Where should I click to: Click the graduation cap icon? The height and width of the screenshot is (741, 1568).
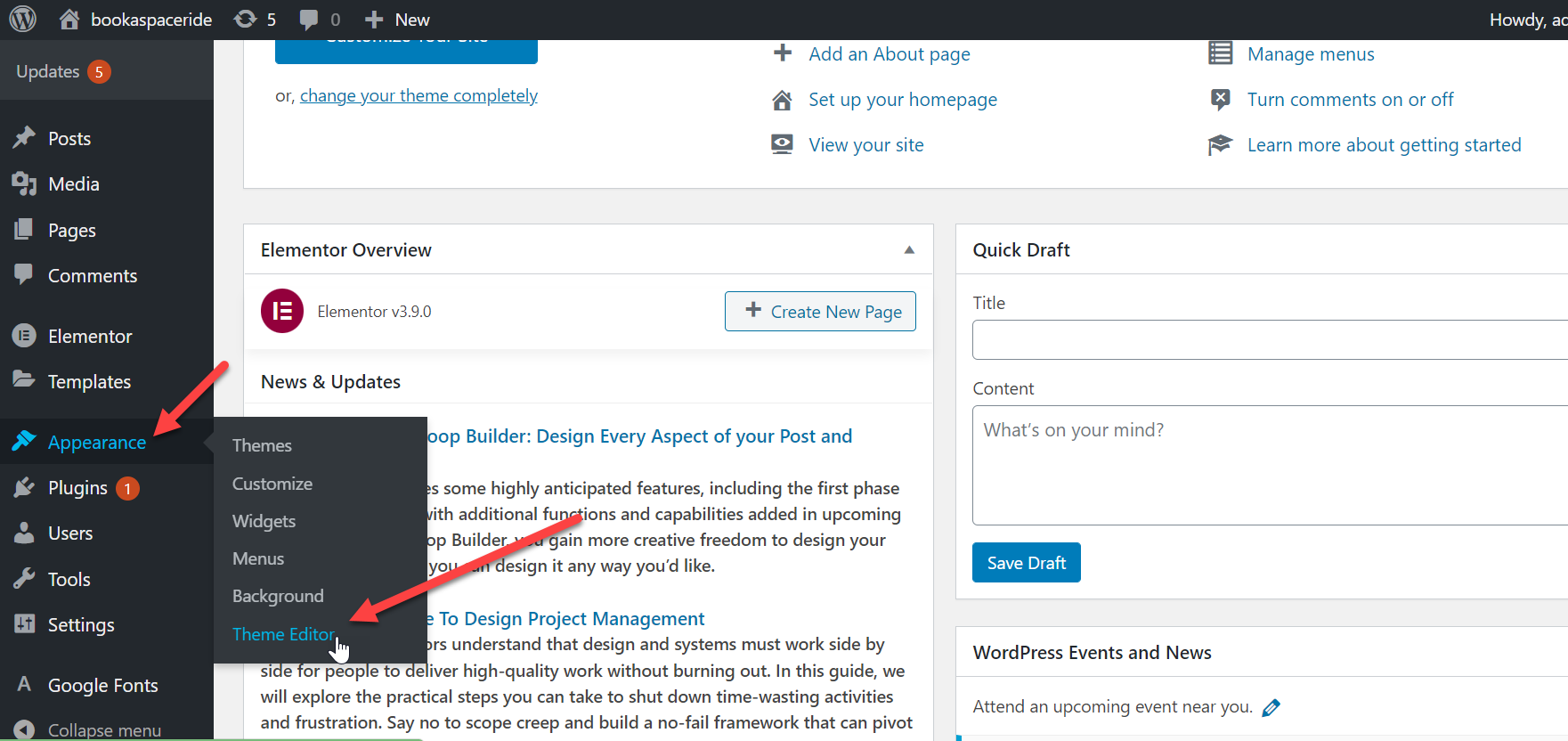1220,144
